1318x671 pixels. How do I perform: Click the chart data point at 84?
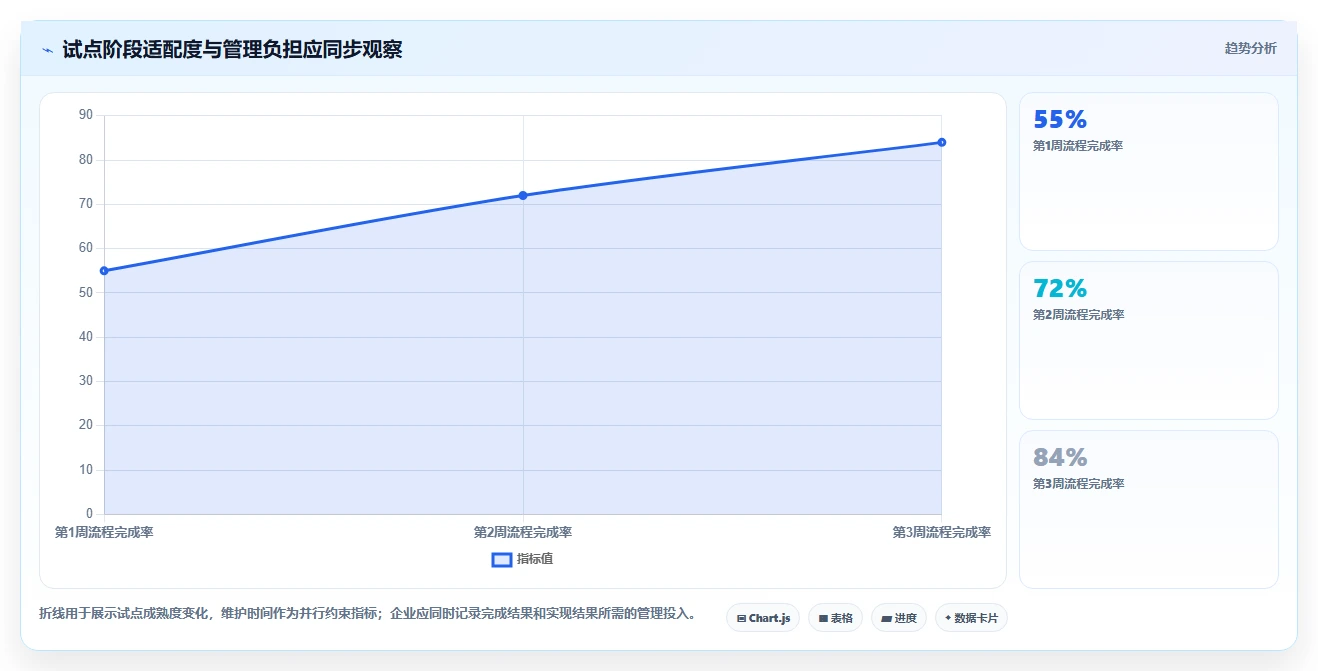tap(942, 142)
